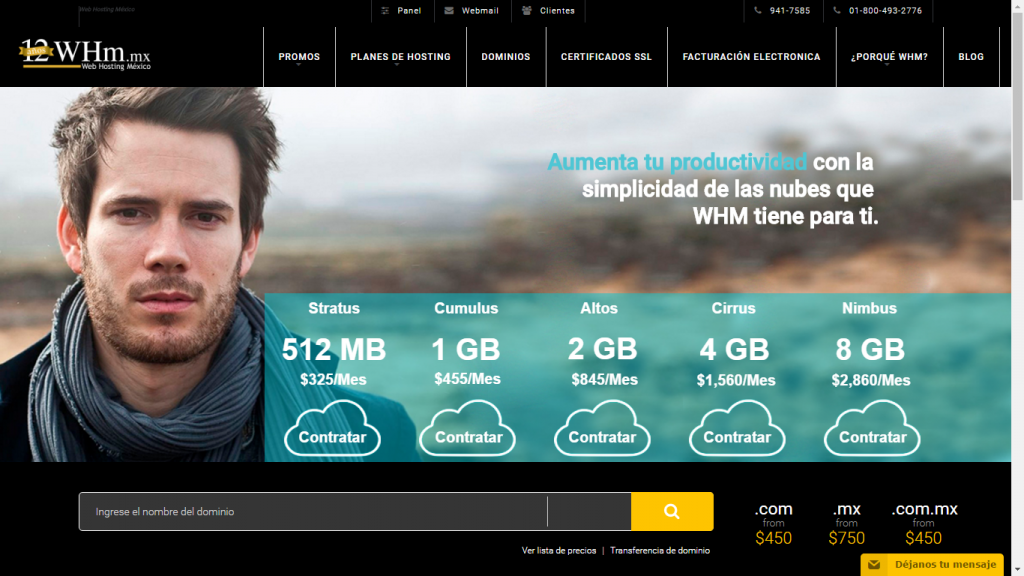Open Panel via the sliders icon
The image size is (1024, 576).
(386, 11)
